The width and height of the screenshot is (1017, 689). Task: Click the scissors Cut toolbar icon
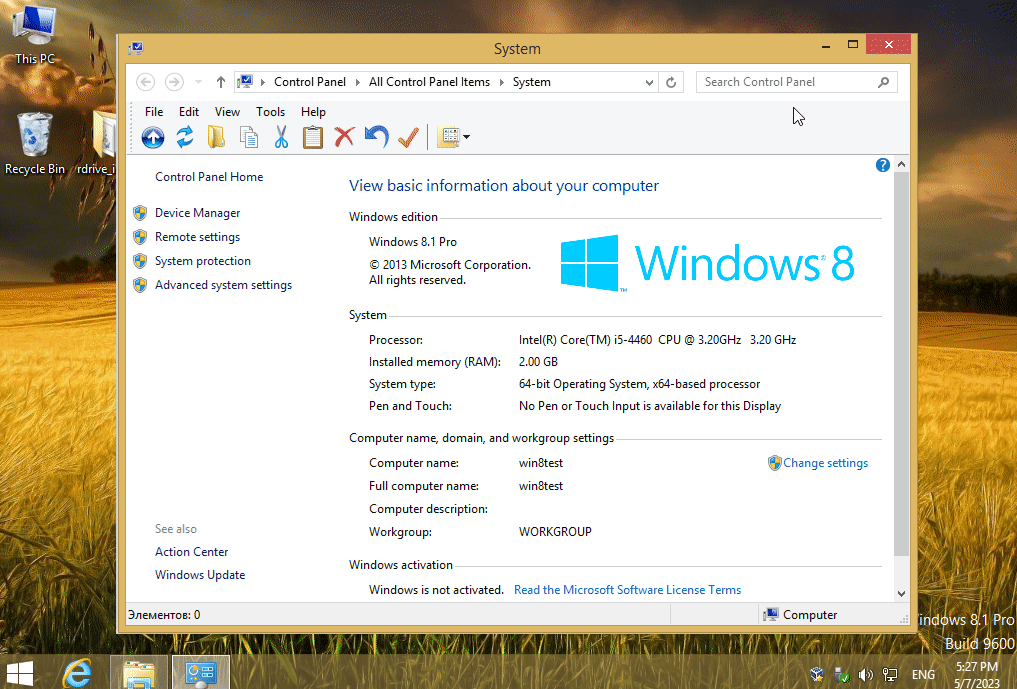coord(281,137)
